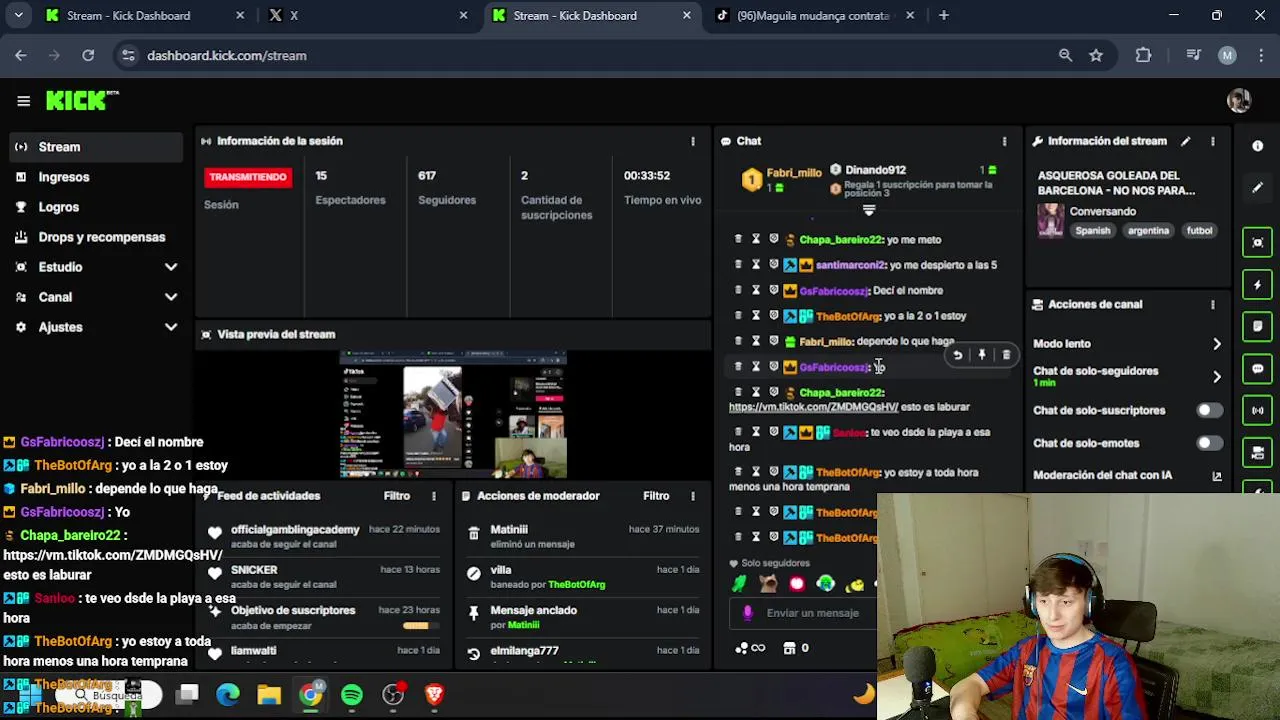
Task: Click Fabri_millo top gifter name
Action: pyautogui.click(x=794, y=173)
